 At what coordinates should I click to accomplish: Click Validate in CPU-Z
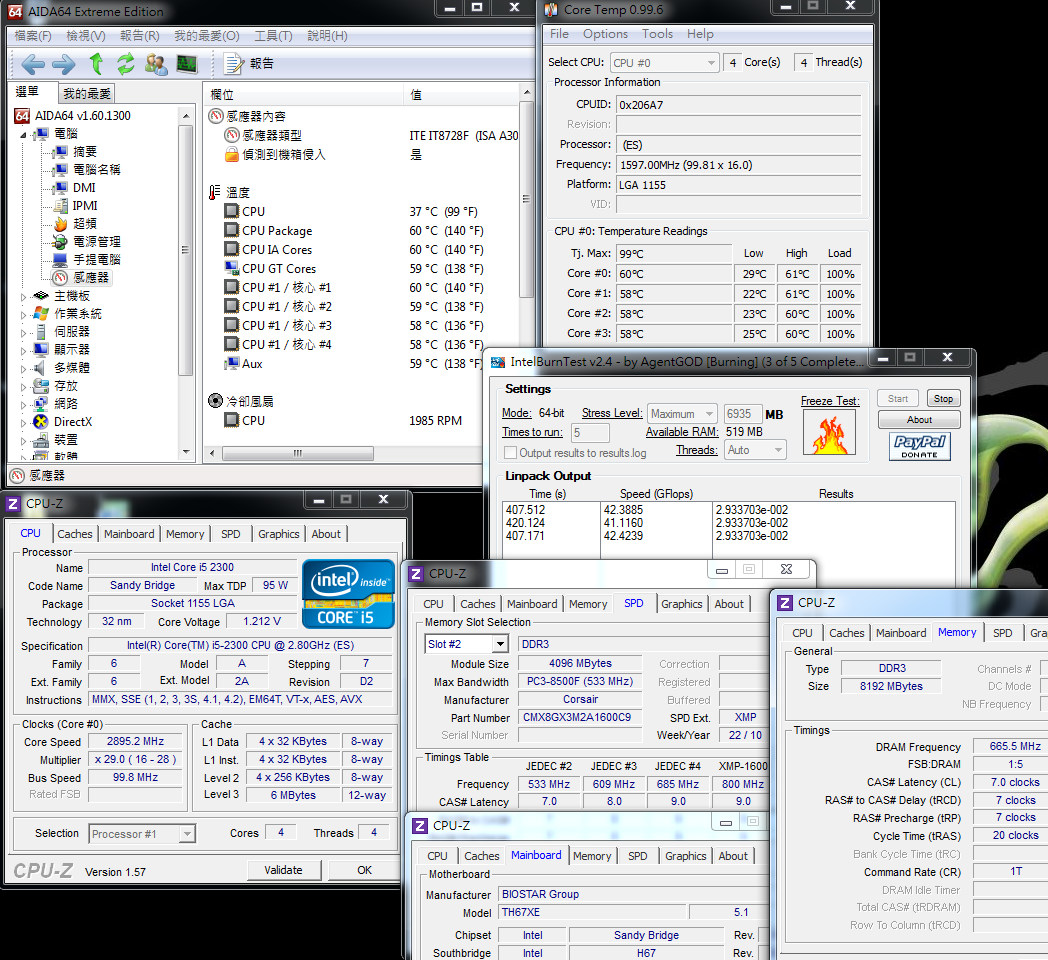[283, 870]
